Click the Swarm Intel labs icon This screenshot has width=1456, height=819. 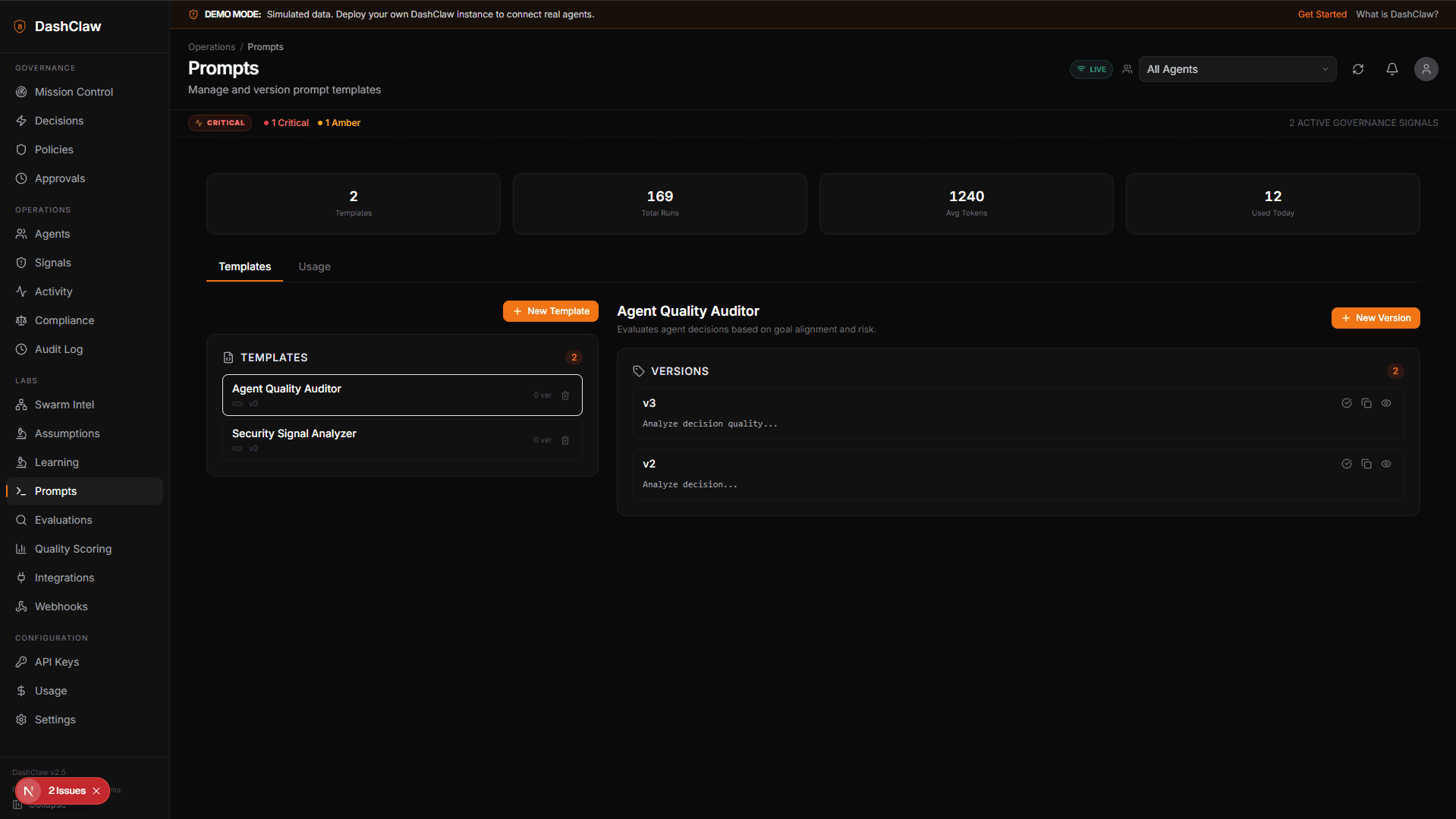[x=21, y=405]
